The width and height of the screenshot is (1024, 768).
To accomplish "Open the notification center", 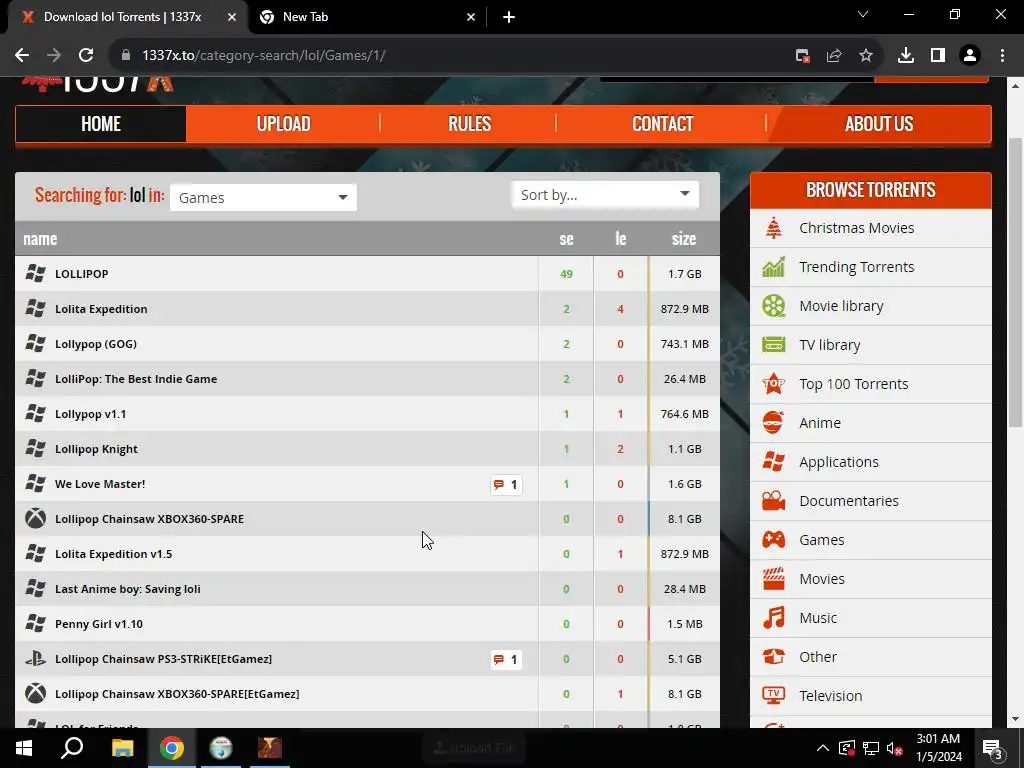I will tap(993, 748).
